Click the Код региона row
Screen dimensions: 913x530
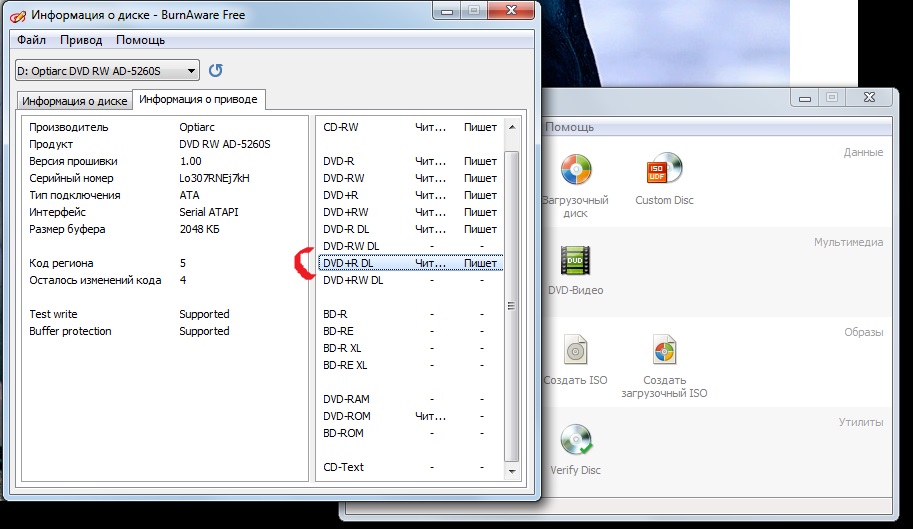165,263
